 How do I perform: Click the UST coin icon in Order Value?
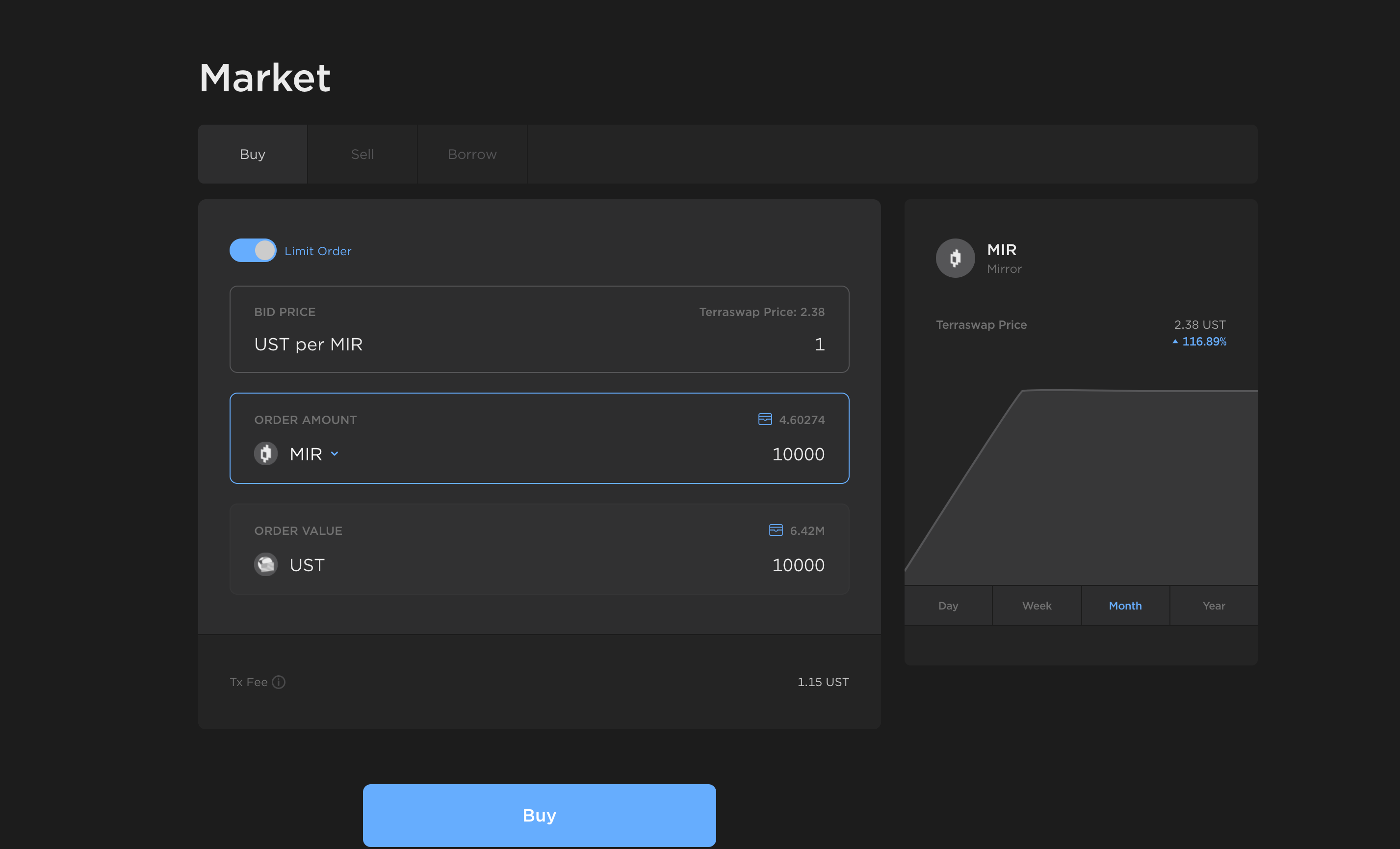[265, 564]
